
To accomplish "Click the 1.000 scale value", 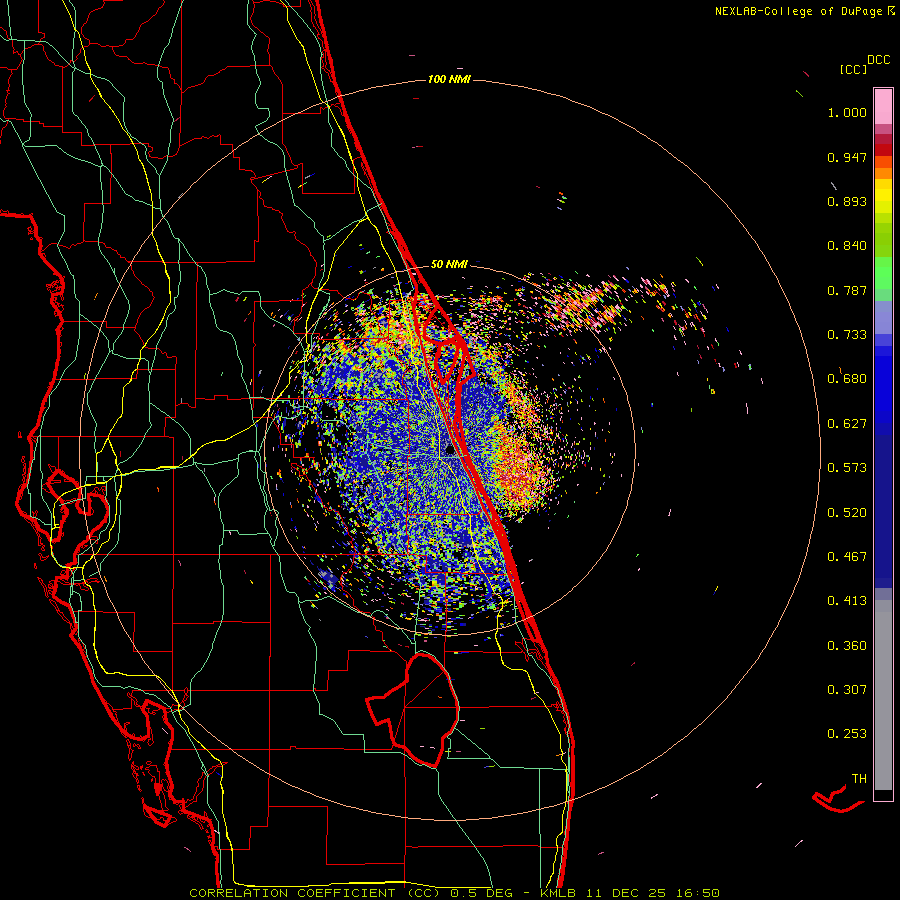I will click(847, 112).
